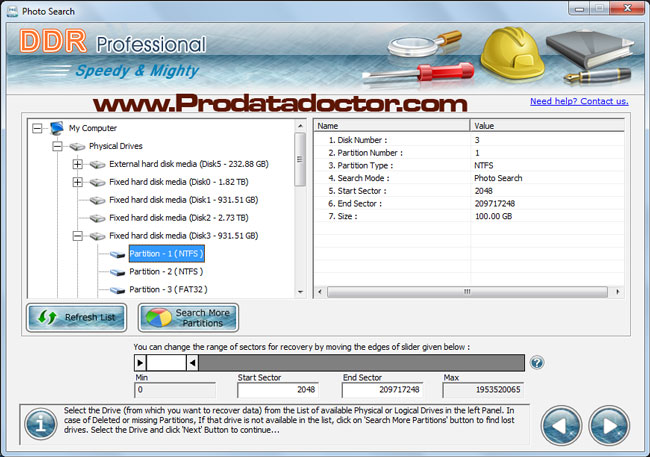Screen dimensions: 650x457
Task: Click the Start Sector input field
Action: 278,390
